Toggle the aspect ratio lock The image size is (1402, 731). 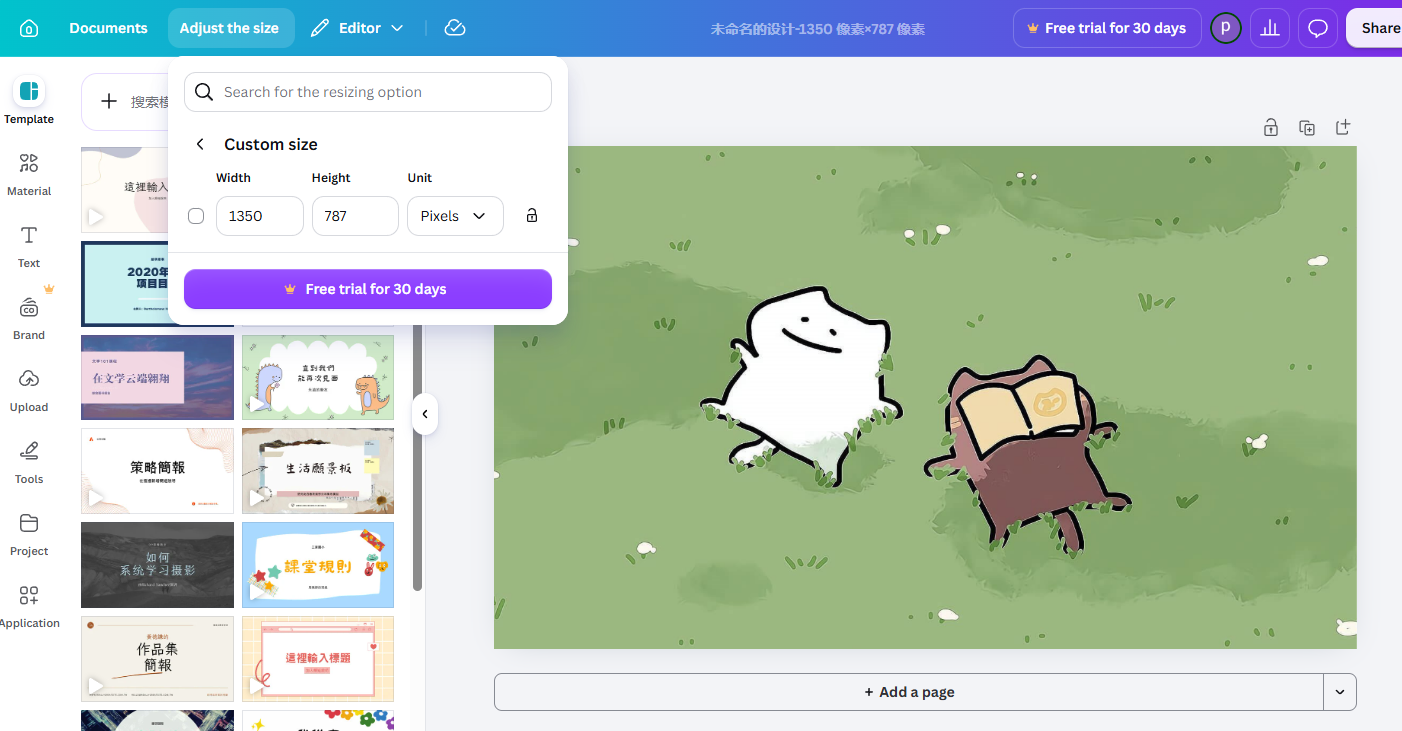click(532, 216)
